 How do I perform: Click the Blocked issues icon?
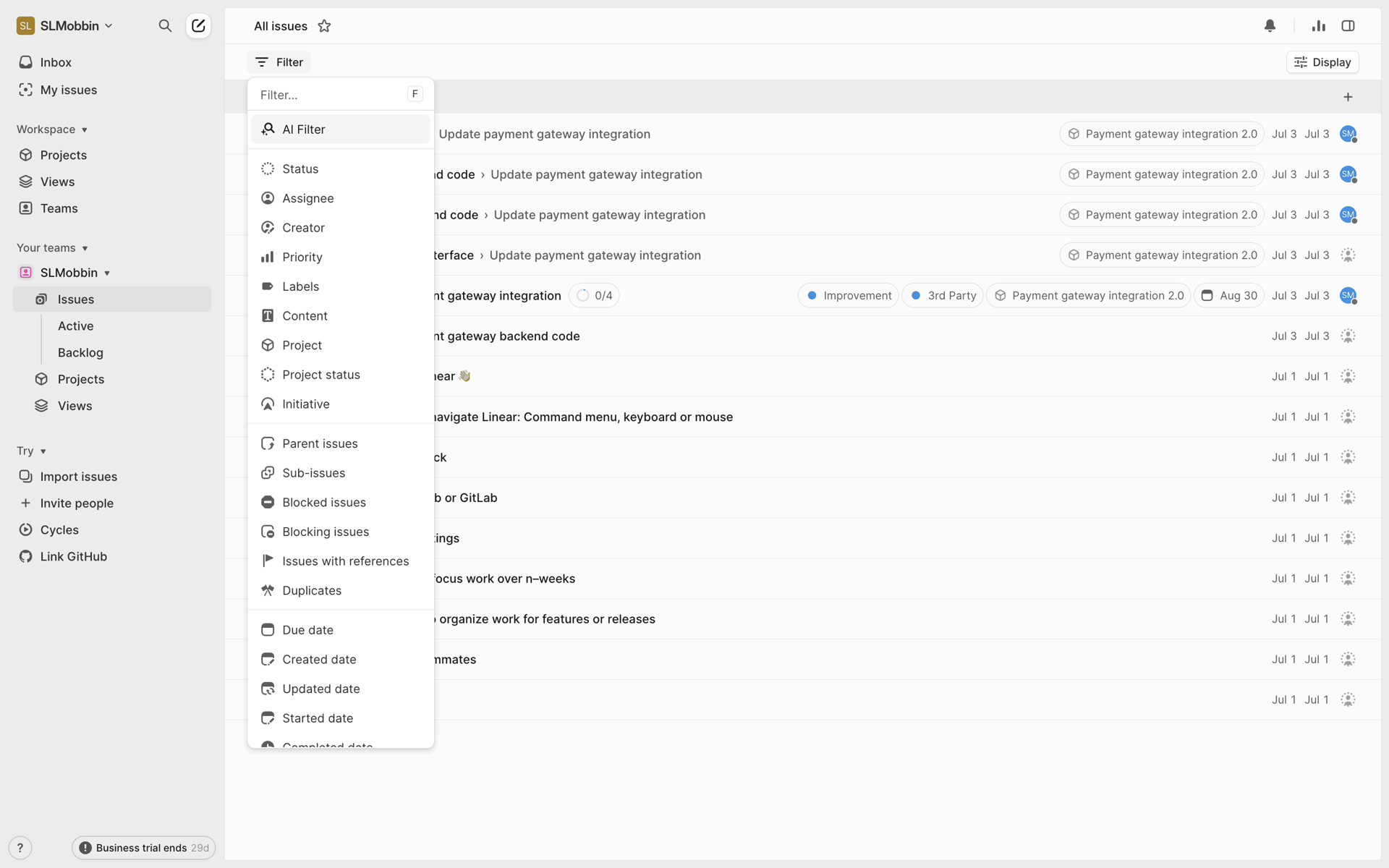268,502
